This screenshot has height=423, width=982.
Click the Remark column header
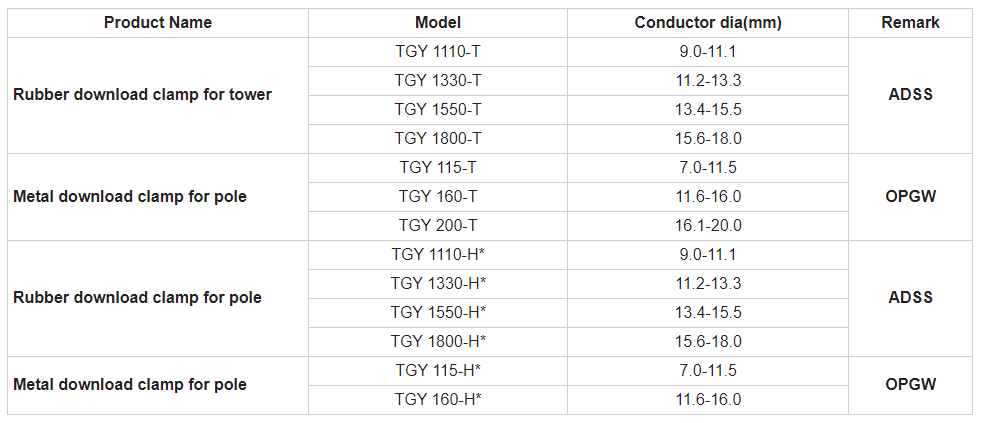(910, 22)
